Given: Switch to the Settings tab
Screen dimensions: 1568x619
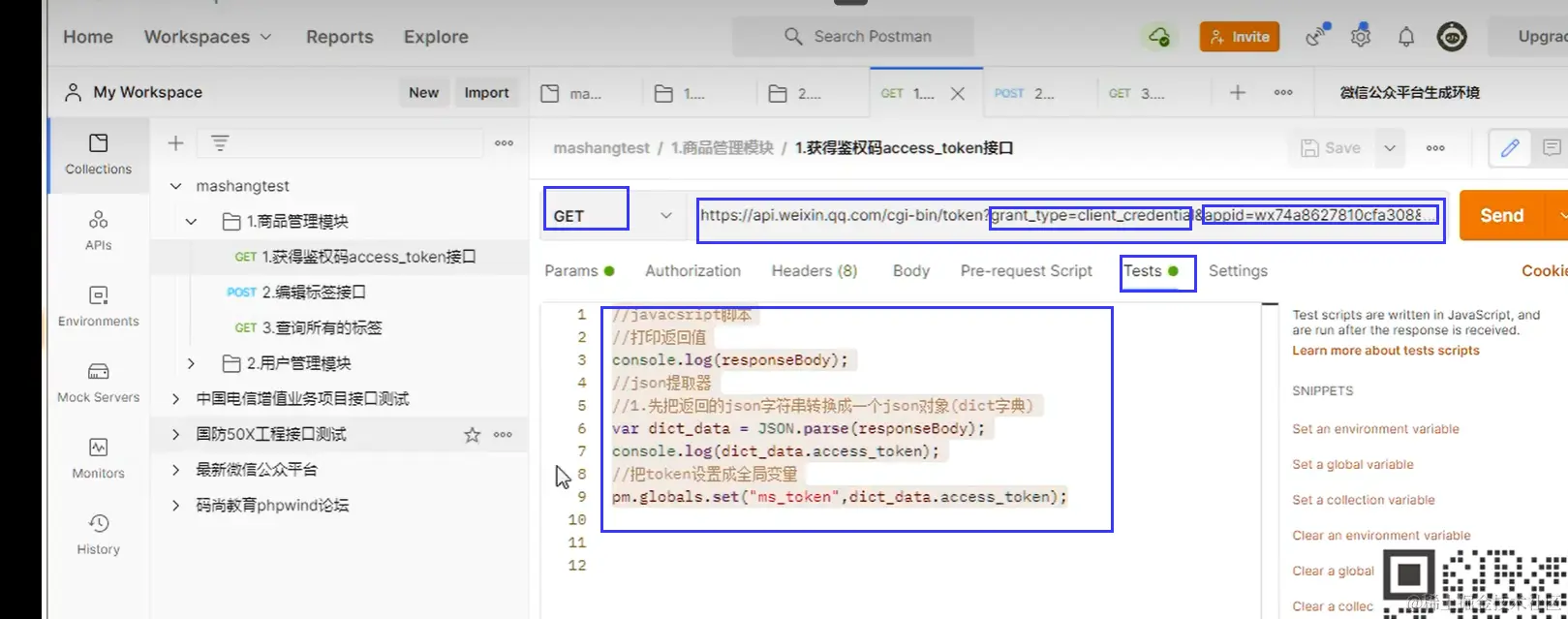Looking at the screenshot, I should click(x=1238, y=271).
